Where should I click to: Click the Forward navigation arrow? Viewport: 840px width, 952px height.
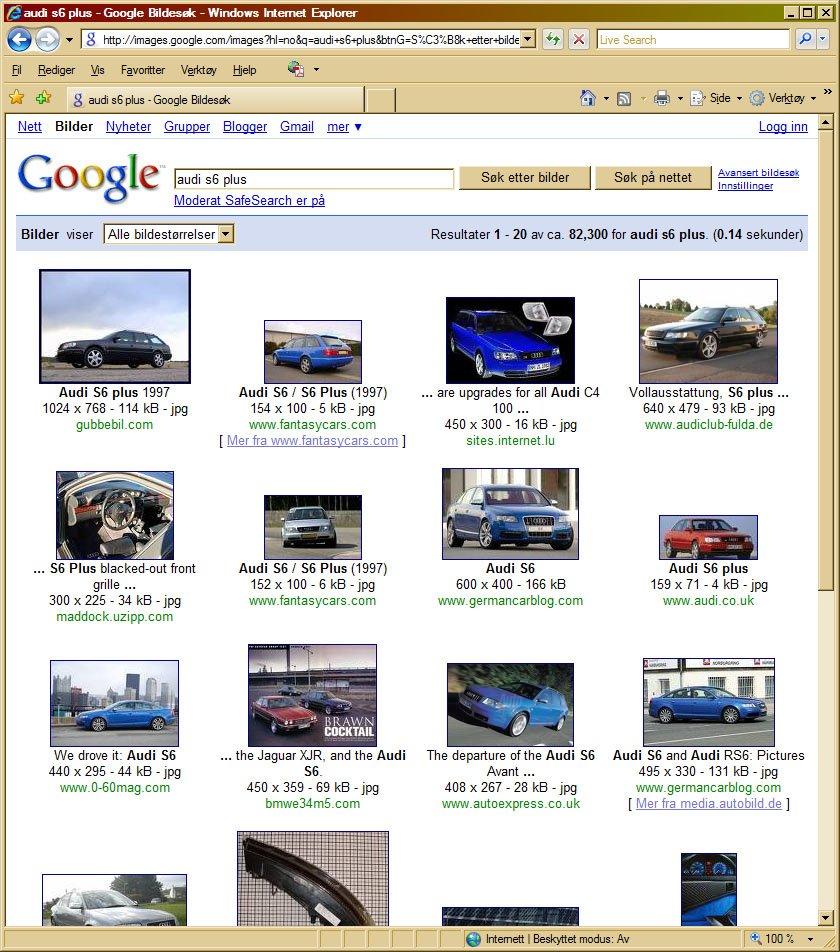coord(47,38)
